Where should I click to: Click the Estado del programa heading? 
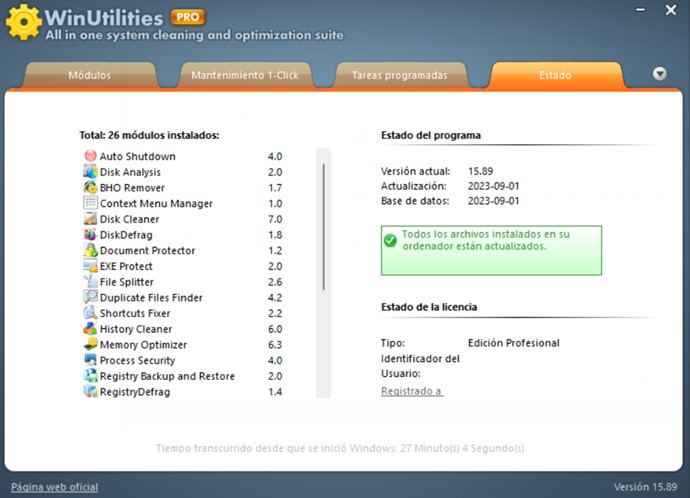[x=431, y=135]
